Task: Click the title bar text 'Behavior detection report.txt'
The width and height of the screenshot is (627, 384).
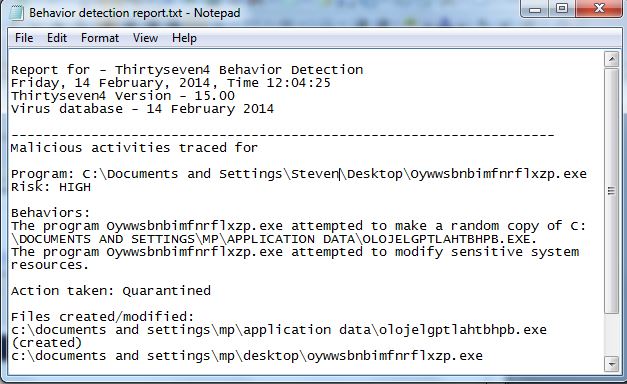Action: [x=106, y=13]
